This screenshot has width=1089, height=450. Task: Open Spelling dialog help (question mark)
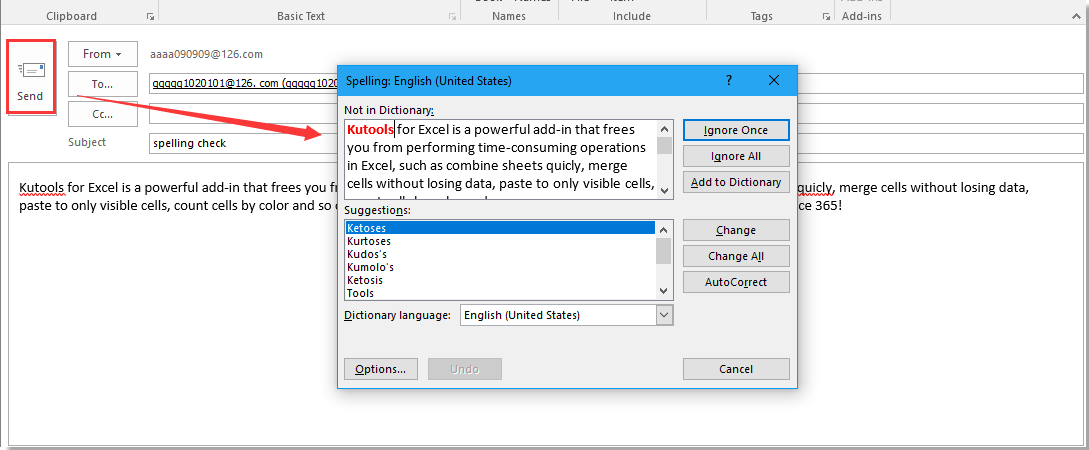click(729, 81)
